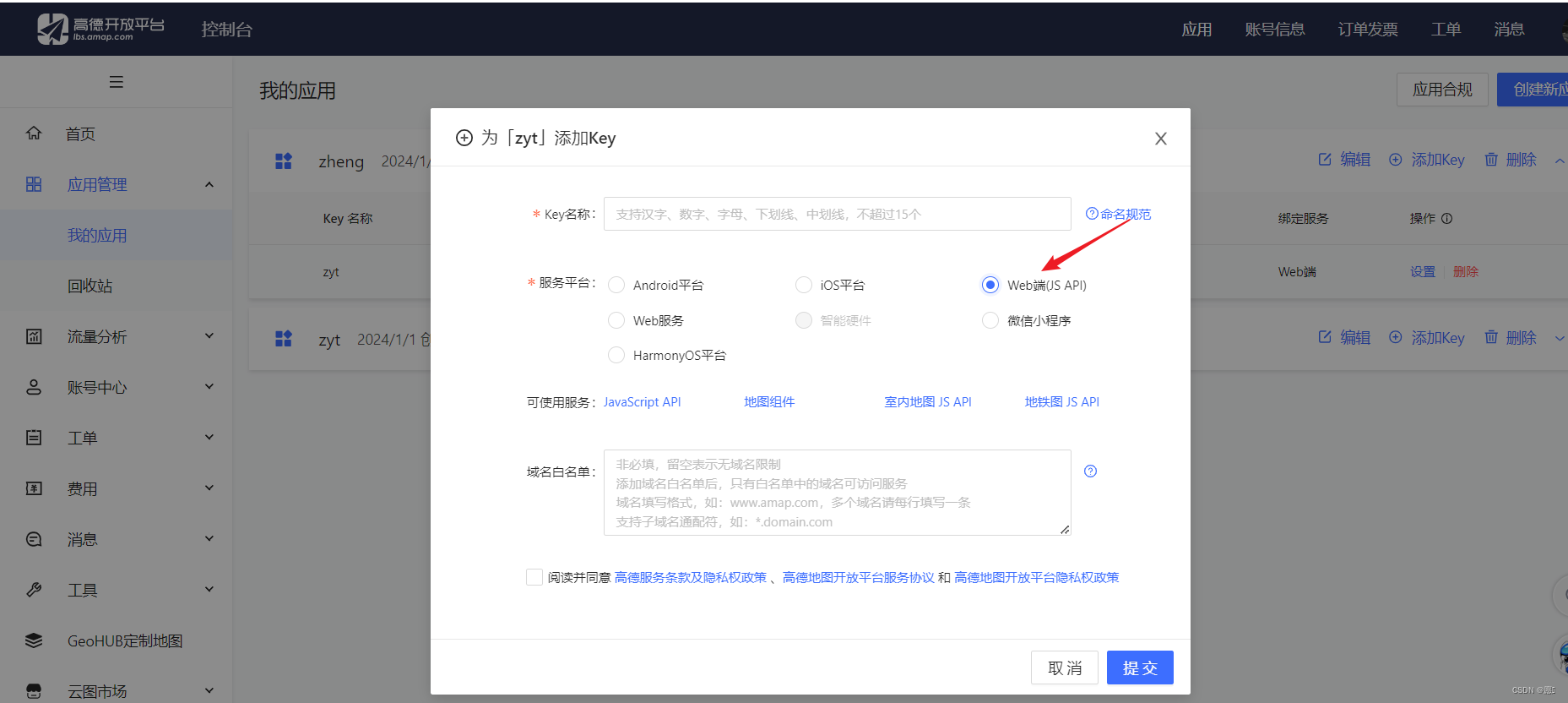Click the 应用合规 button
Image resolution: width=1568 pixels, height=703 pixels.
1442,90
